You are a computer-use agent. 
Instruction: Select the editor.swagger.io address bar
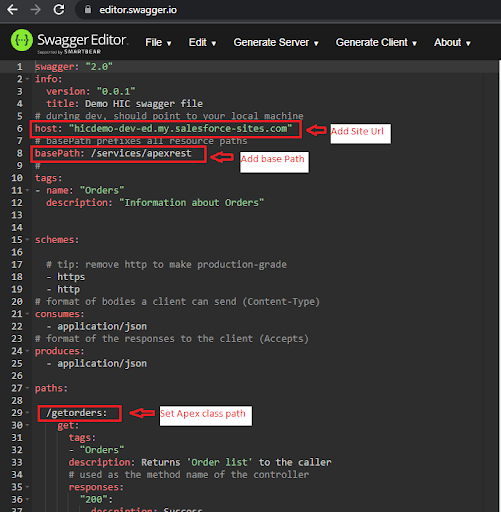(x=138, y=10)
